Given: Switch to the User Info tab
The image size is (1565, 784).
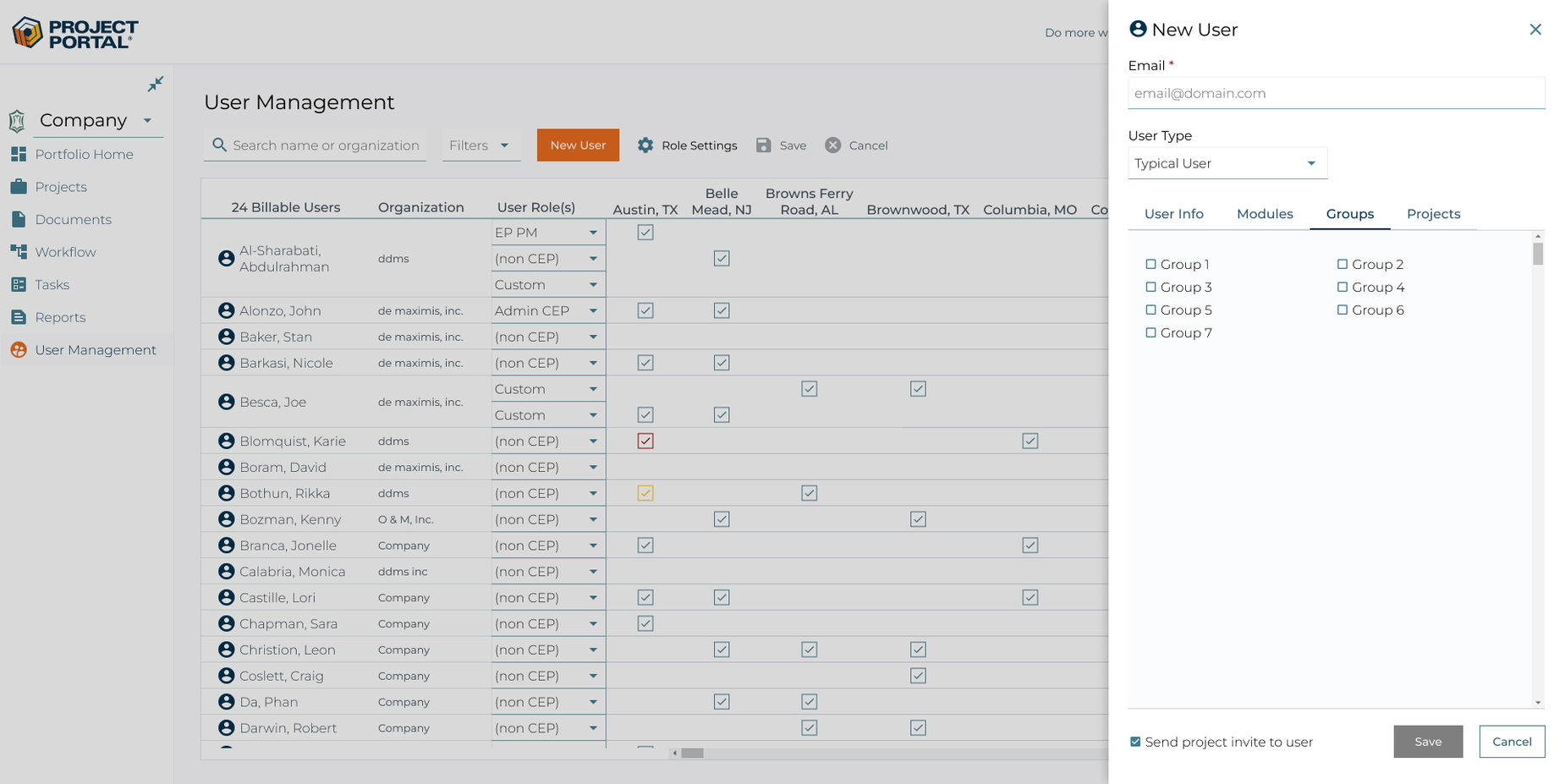Looking at the screenshot, I should [x=1173, y=214].
